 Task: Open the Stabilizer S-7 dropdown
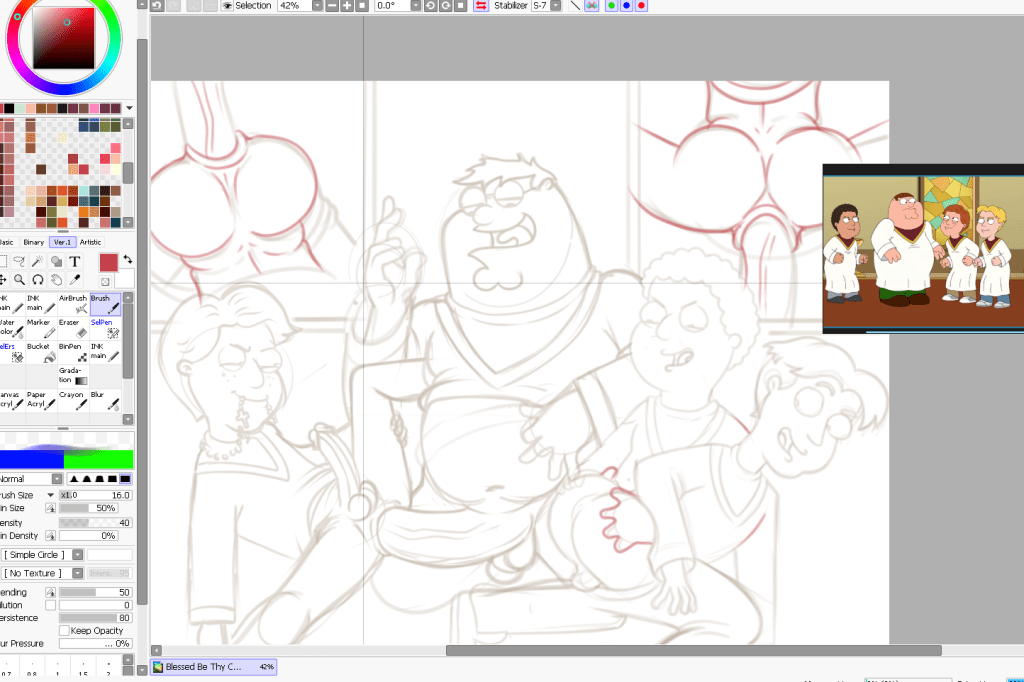coord(555,6)
